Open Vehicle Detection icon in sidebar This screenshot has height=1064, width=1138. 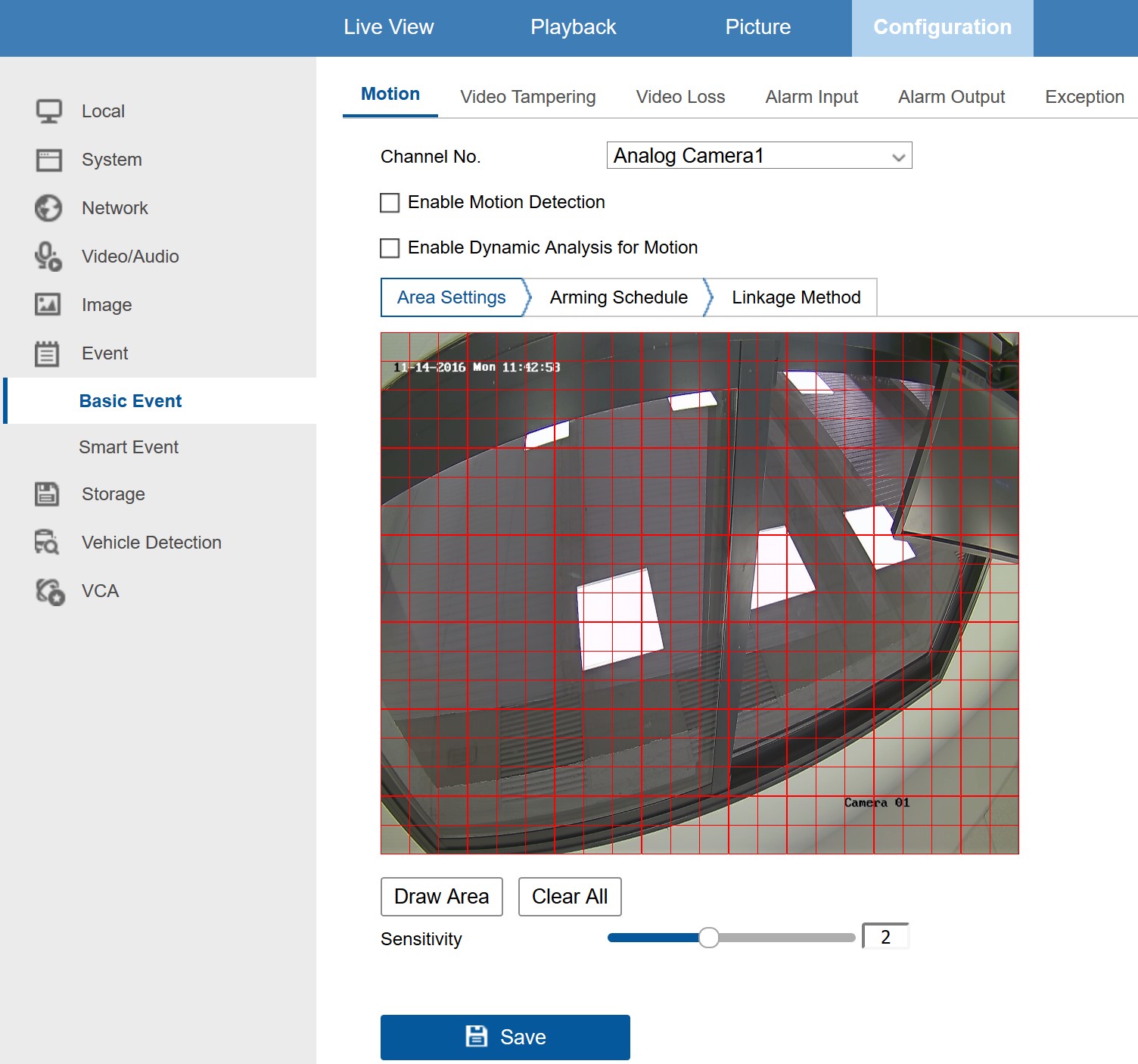(x=47, y=542)
